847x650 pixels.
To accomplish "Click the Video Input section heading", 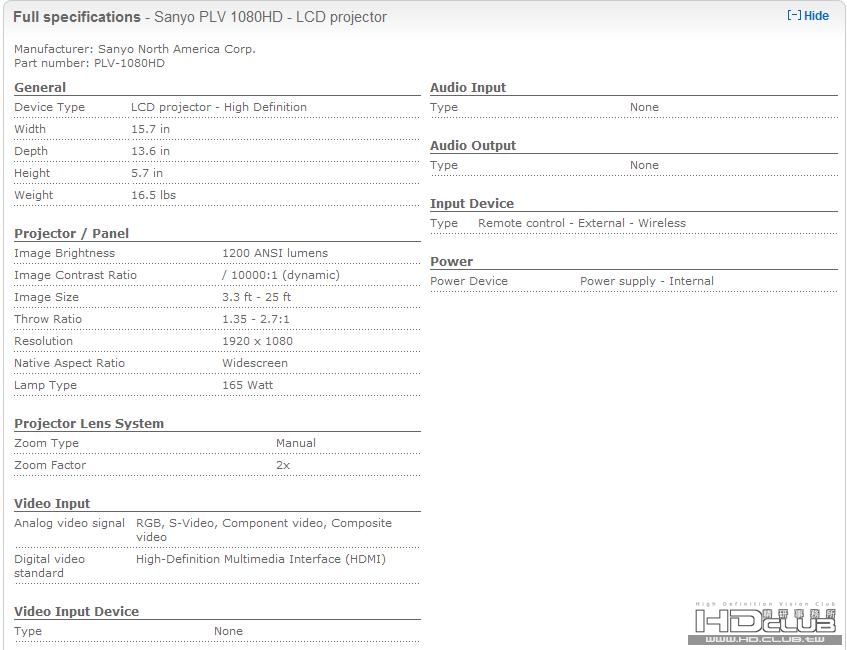I will (52, 504).
